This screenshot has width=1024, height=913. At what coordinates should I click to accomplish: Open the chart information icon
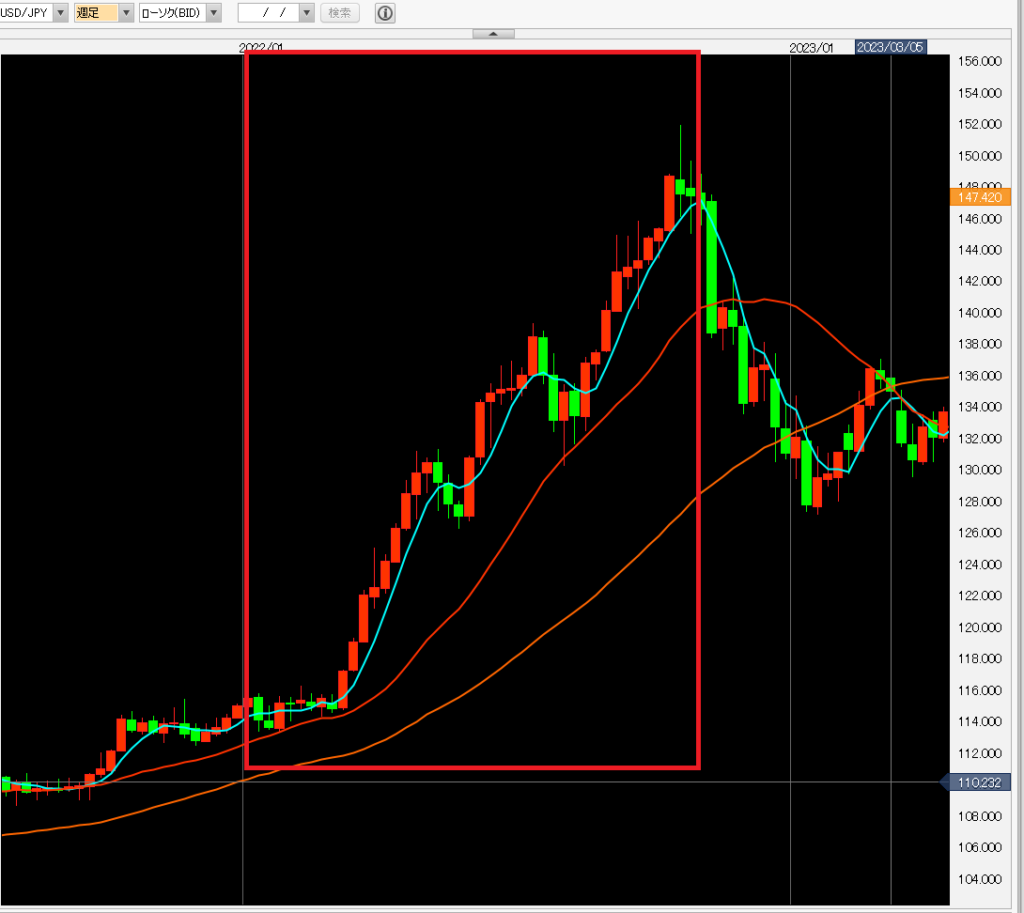[x=385, y=13]
